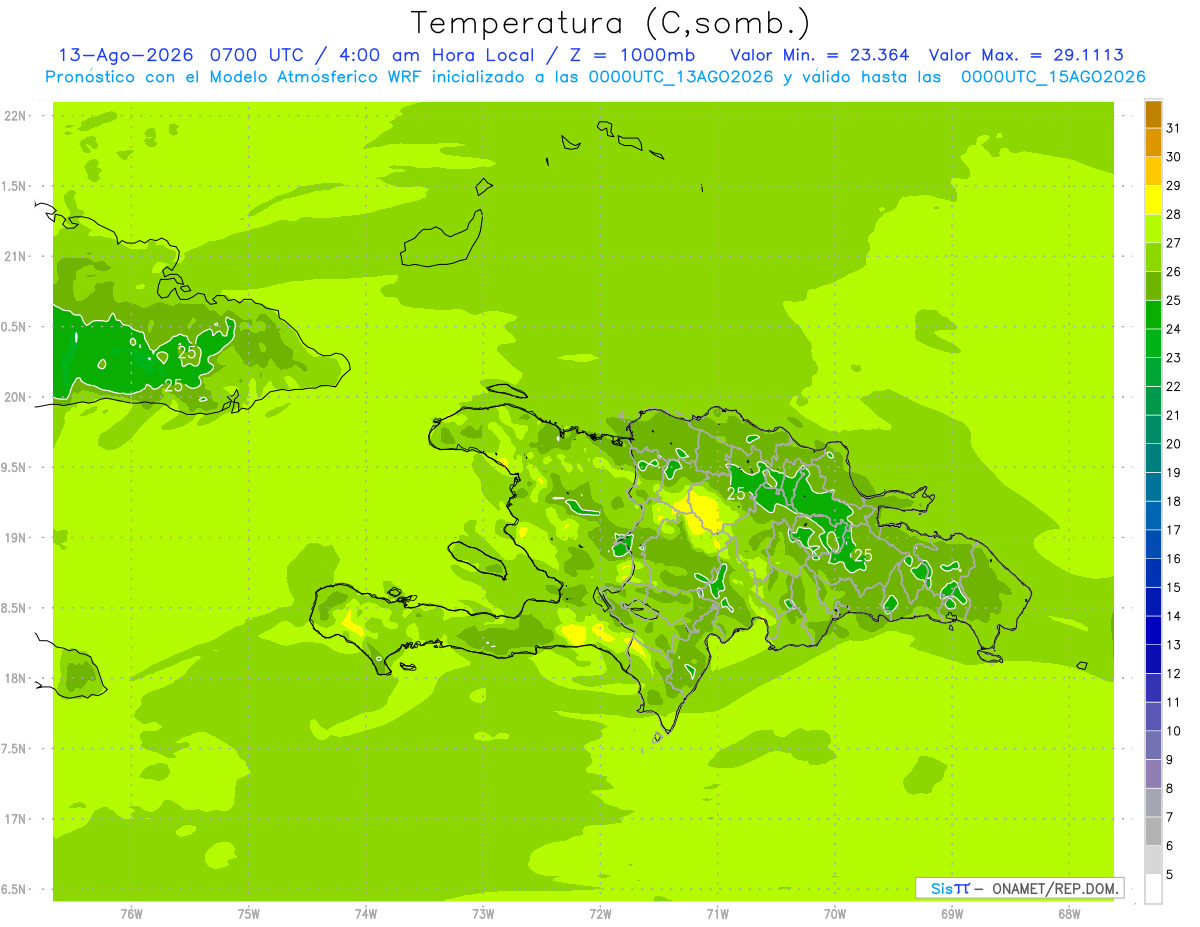Click the "68W" longitude axis label
Screen dimensions: 1200x927
(x=1068, y=913)
